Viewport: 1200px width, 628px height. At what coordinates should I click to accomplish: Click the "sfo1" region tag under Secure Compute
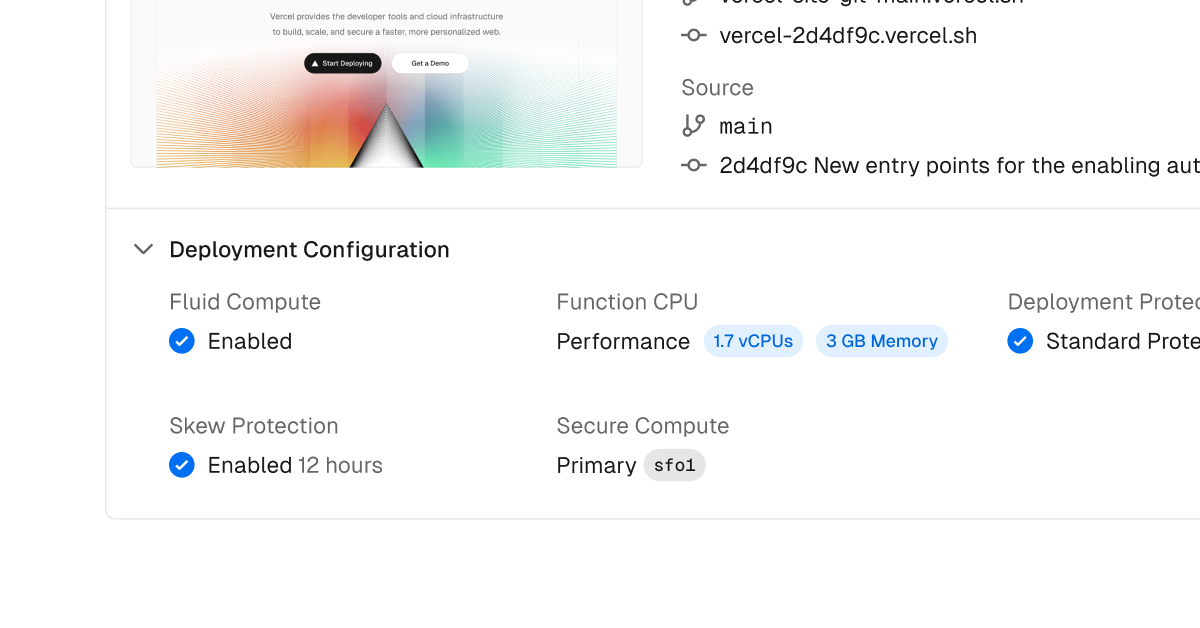pos(674,465)
